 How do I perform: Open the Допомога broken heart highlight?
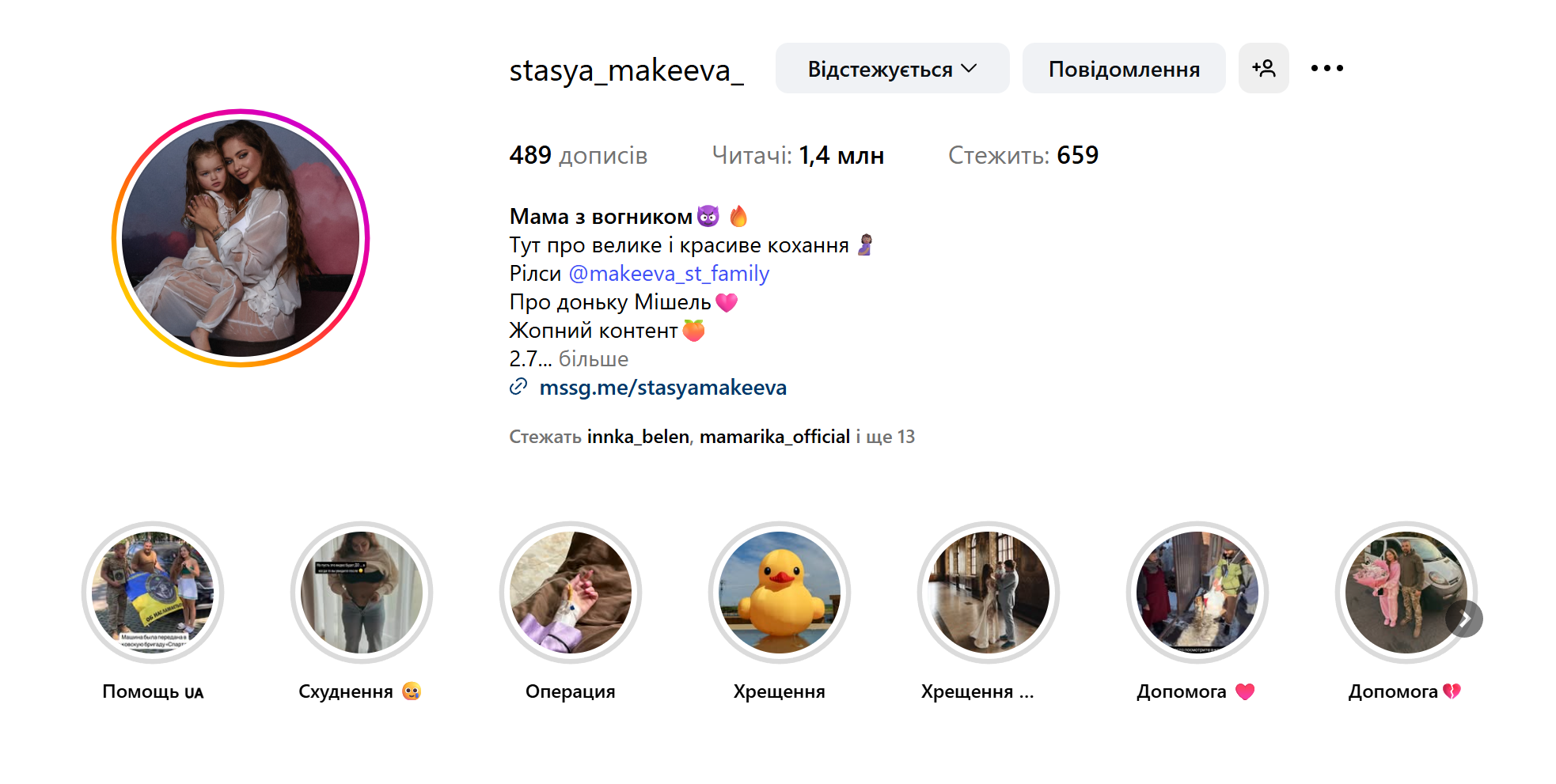[1406, 592]
